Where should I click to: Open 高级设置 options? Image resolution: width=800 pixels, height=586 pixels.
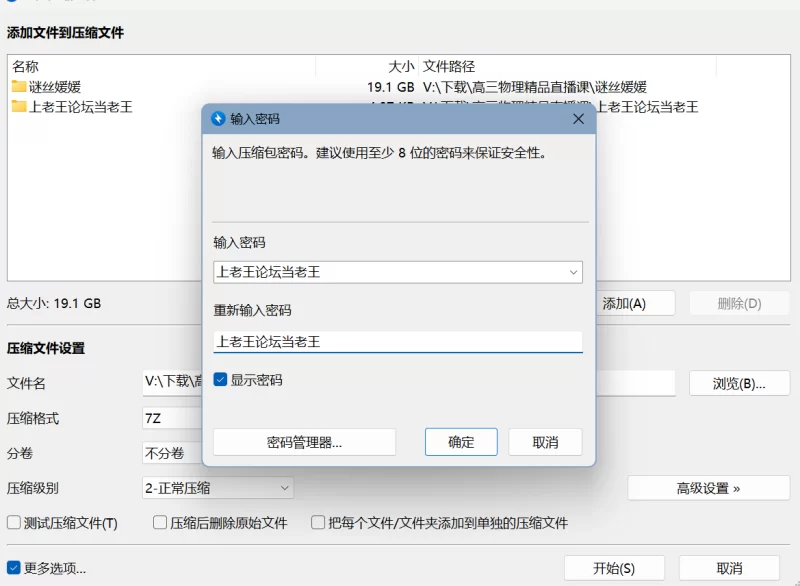tap(707, 487)
